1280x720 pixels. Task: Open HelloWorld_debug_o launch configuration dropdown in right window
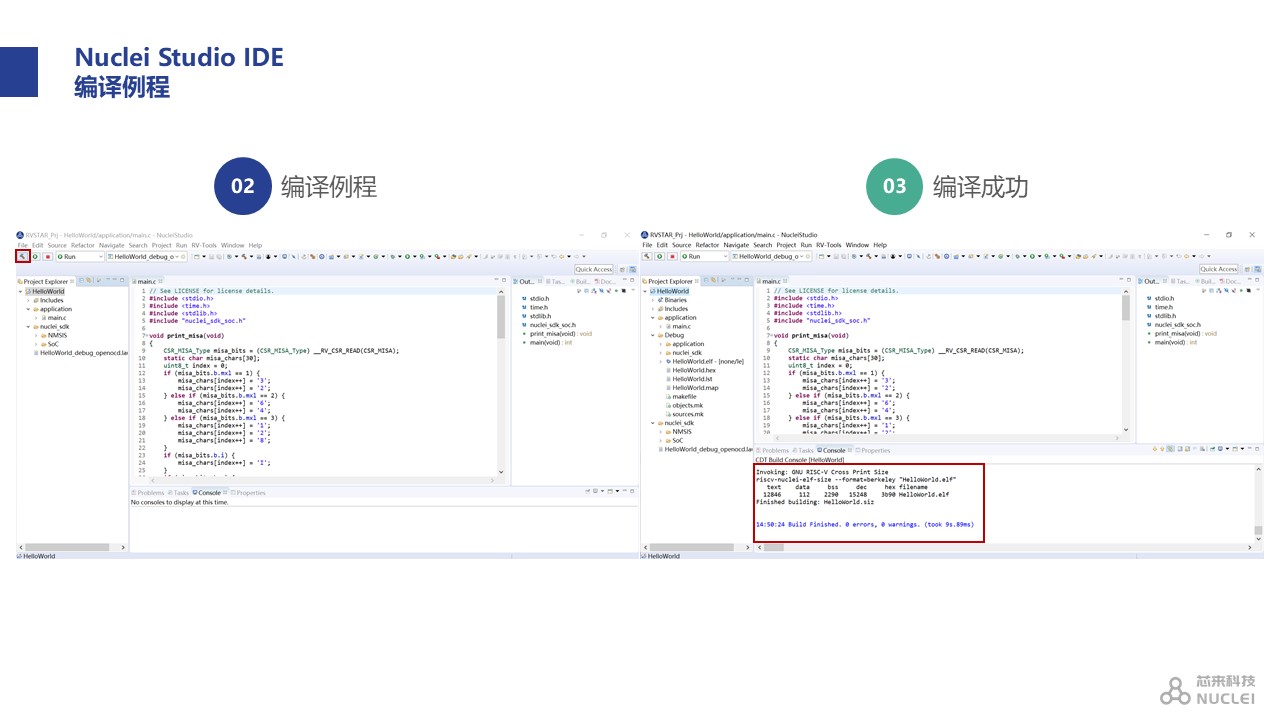click(771, 256)
